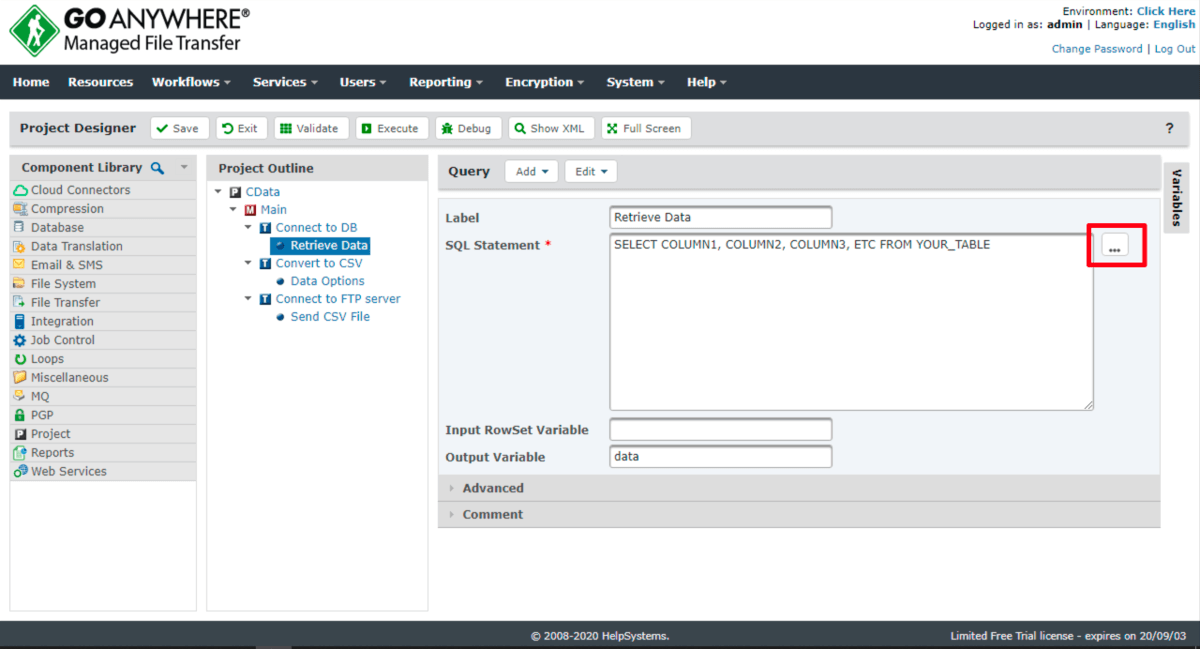Open Component Library options dropdown arrow
This screenshot has height=649, width=1200.
[x=184, y=168]
